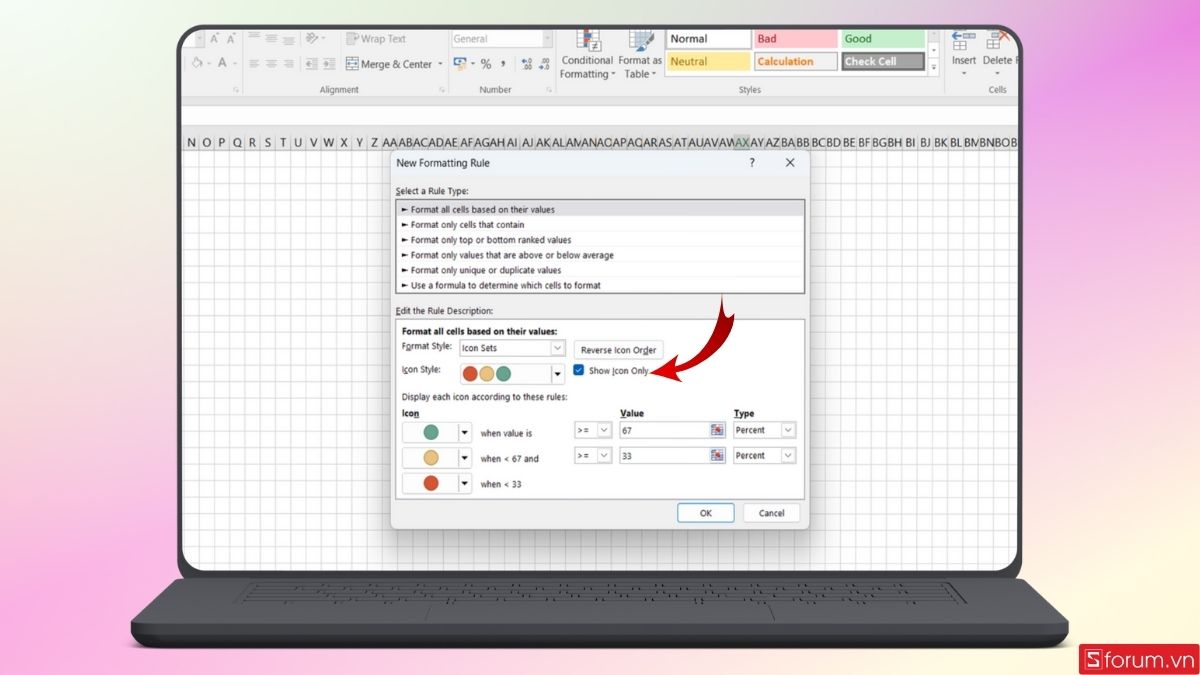Open the Format Style dropdown showing Icon Sets

tap(512, 348)
